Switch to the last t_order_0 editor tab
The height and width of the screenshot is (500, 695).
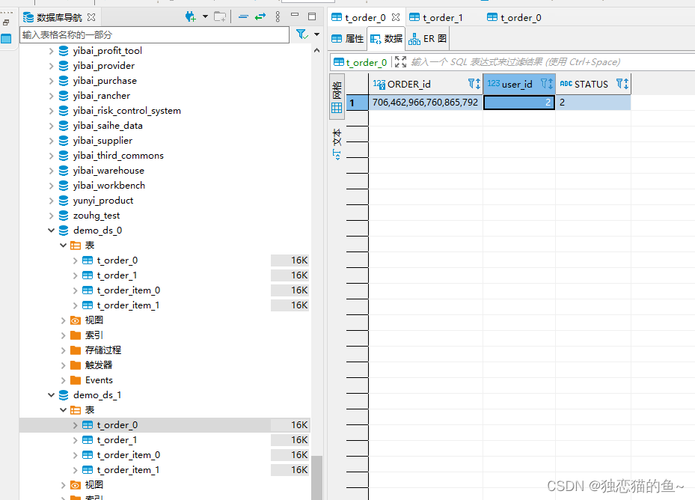pyautogui.click(x=514, y=18)
